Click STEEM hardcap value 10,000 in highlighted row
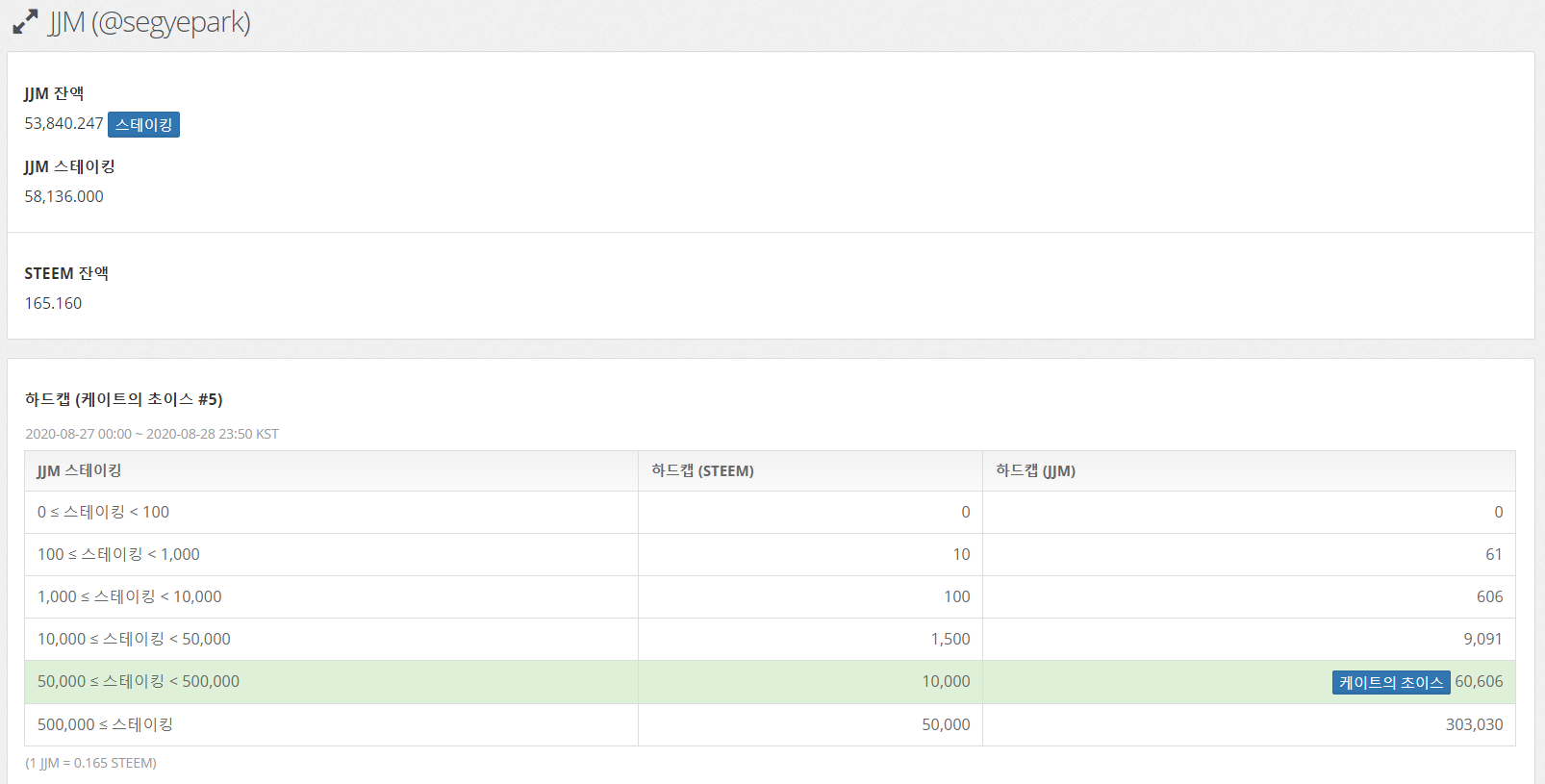The image size is (1545, 784). coord(946,681)
